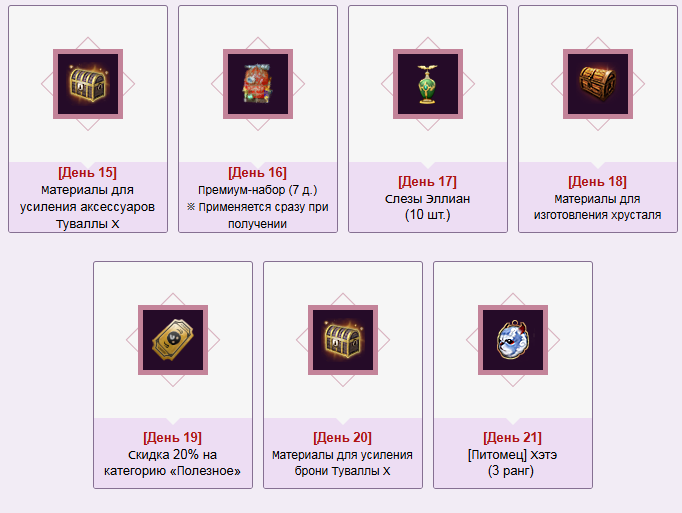Click the [День 20] heading
This screenshot has width=682, height=513.
pyautogui.click(x=343, y=437)
